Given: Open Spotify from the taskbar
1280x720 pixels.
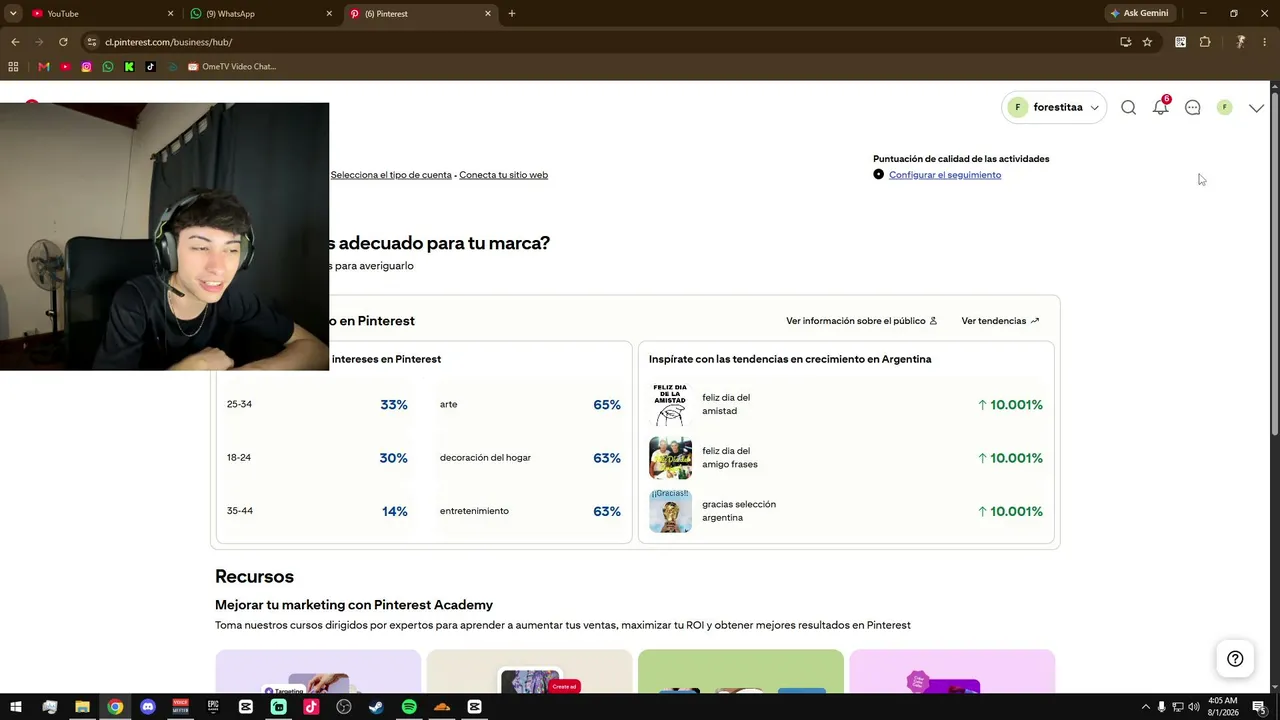Looking at the screenshot, I should 409,707.
